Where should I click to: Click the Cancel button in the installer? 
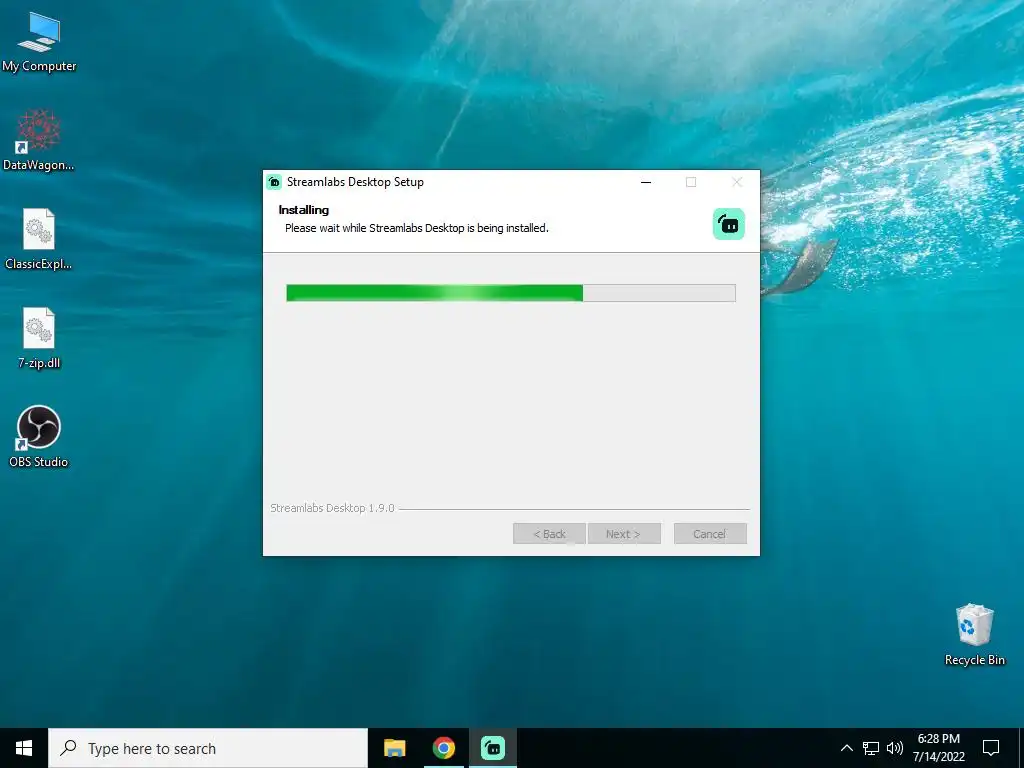710,534
